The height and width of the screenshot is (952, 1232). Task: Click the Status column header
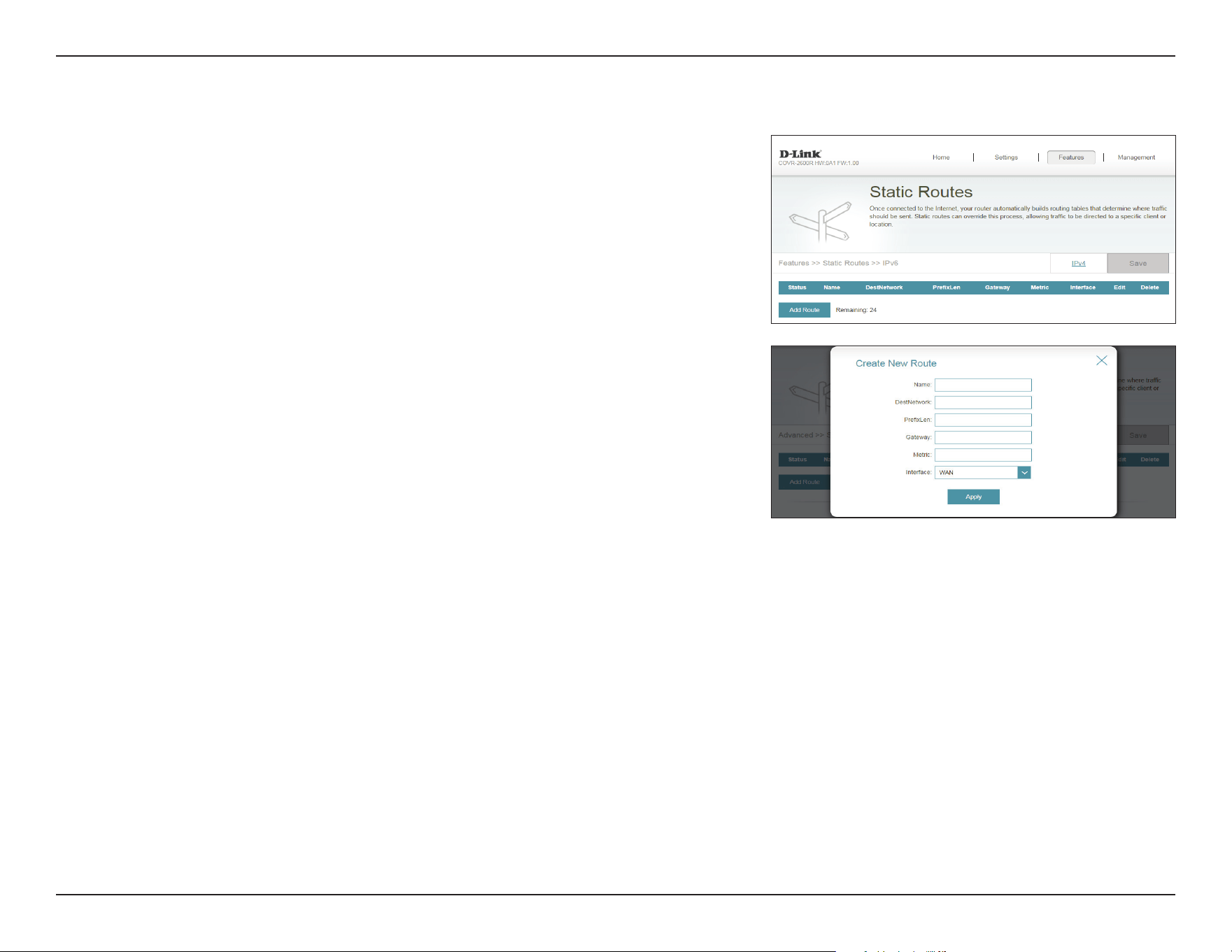(x=797, y=287)
